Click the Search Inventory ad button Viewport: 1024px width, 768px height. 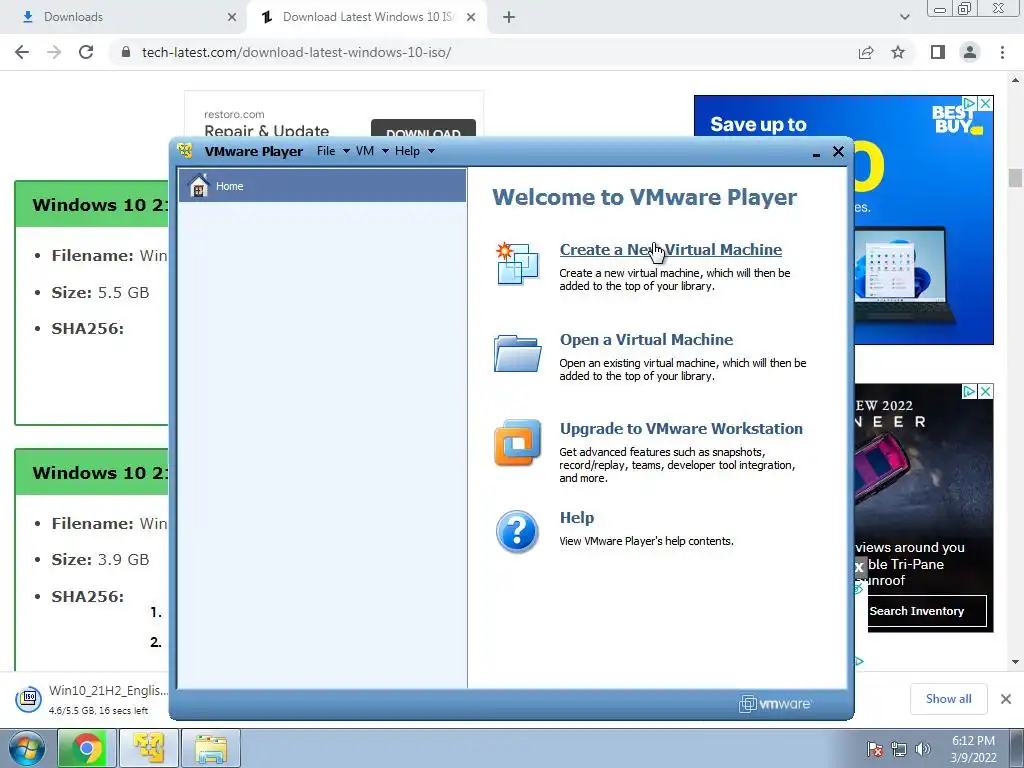pyautogui.click(x=916, y=611)
